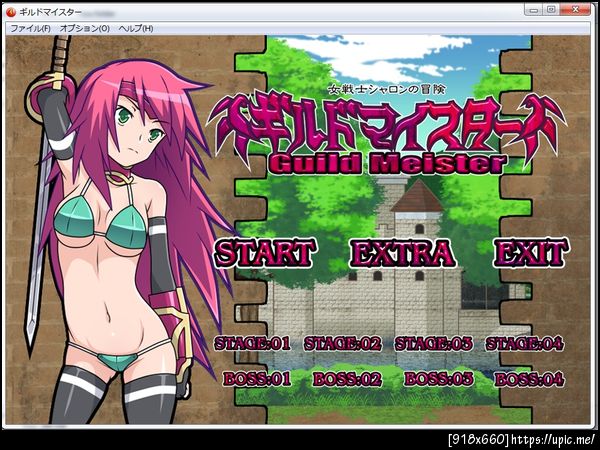Minimize the ギルドマイスター window
Image resolution: width=600 pixels, height=450 pixels.
pyautogui.click(x=534, y=10)
